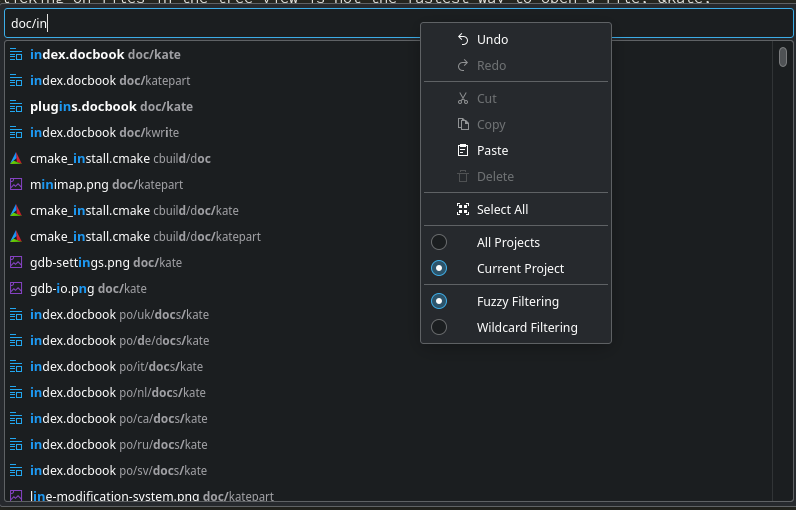Click the Undo icon in context menu
Image resolution: width=796 pixels, height=510 pixels.
(462, 39)
